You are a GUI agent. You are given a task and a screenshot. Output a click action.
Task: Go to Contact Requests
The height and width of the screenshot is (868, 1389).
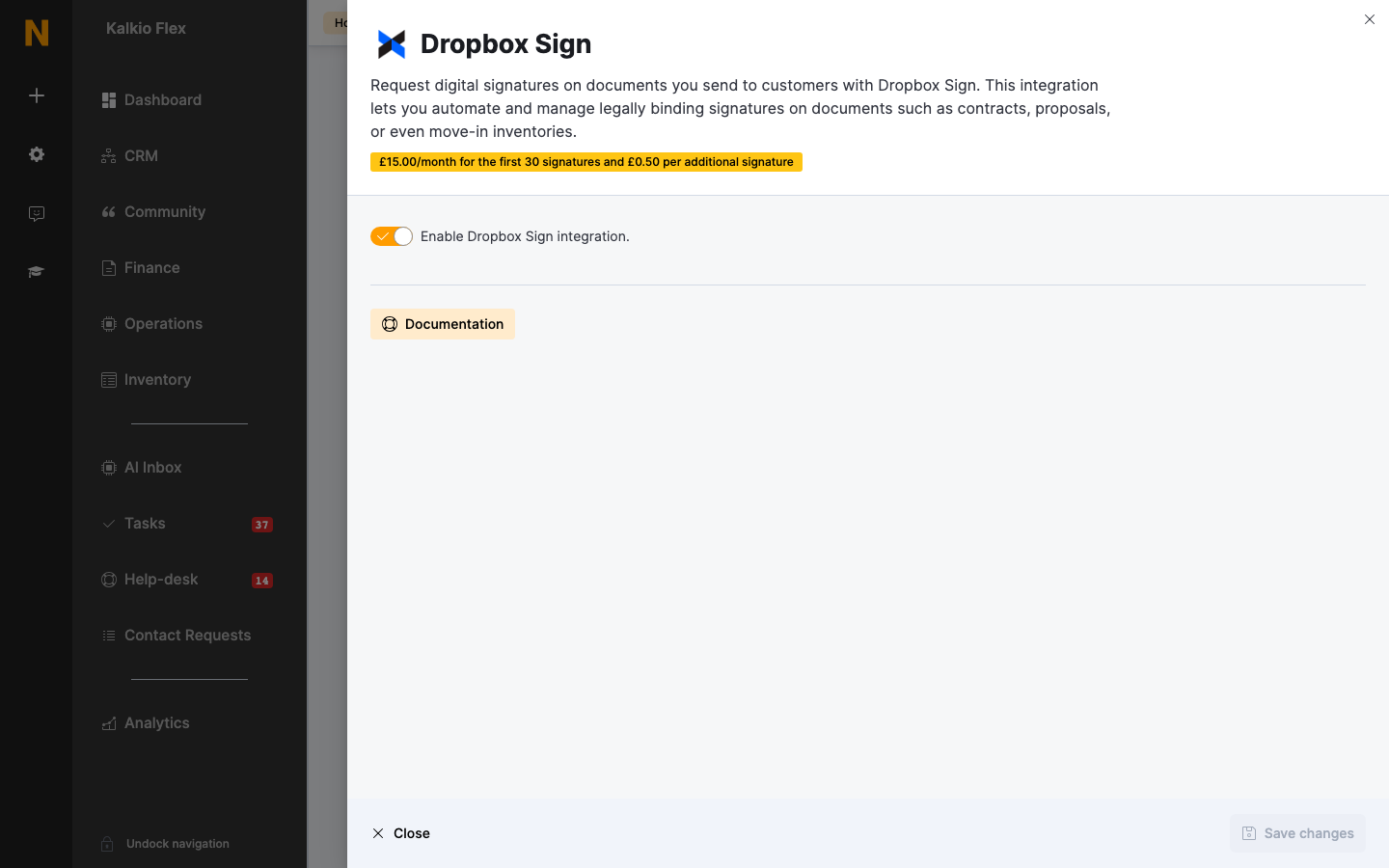pyautogui.click(x=189, y=636)
